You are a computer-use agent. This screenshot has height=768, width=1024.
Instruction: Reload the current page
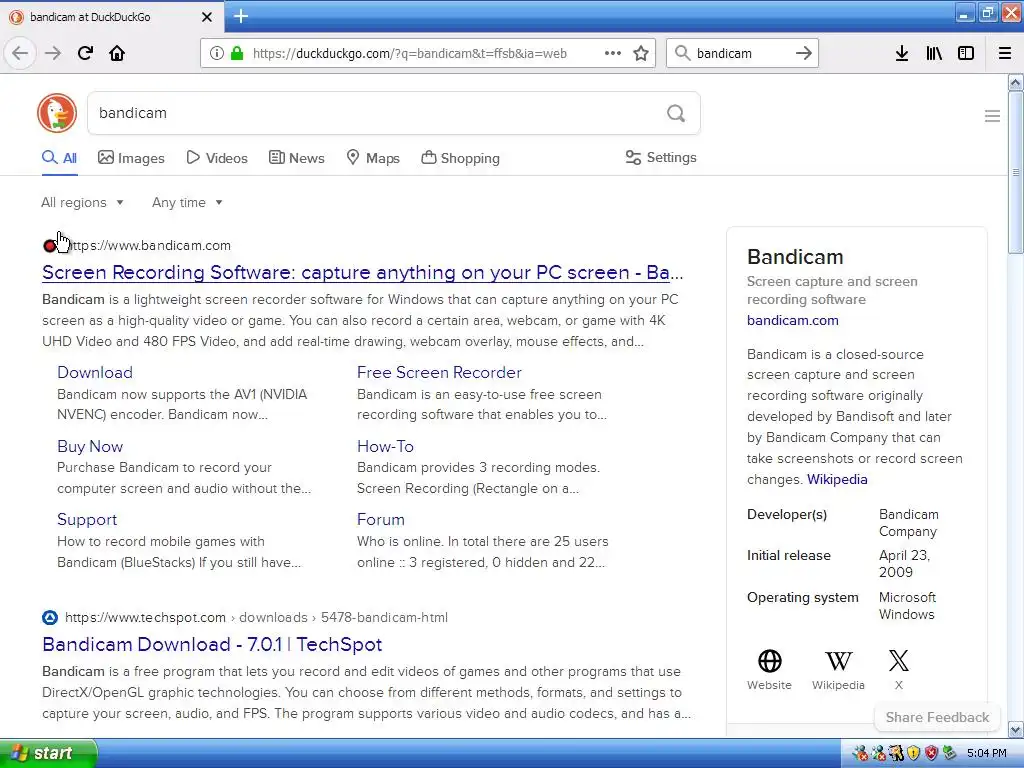tap(85, 53)
